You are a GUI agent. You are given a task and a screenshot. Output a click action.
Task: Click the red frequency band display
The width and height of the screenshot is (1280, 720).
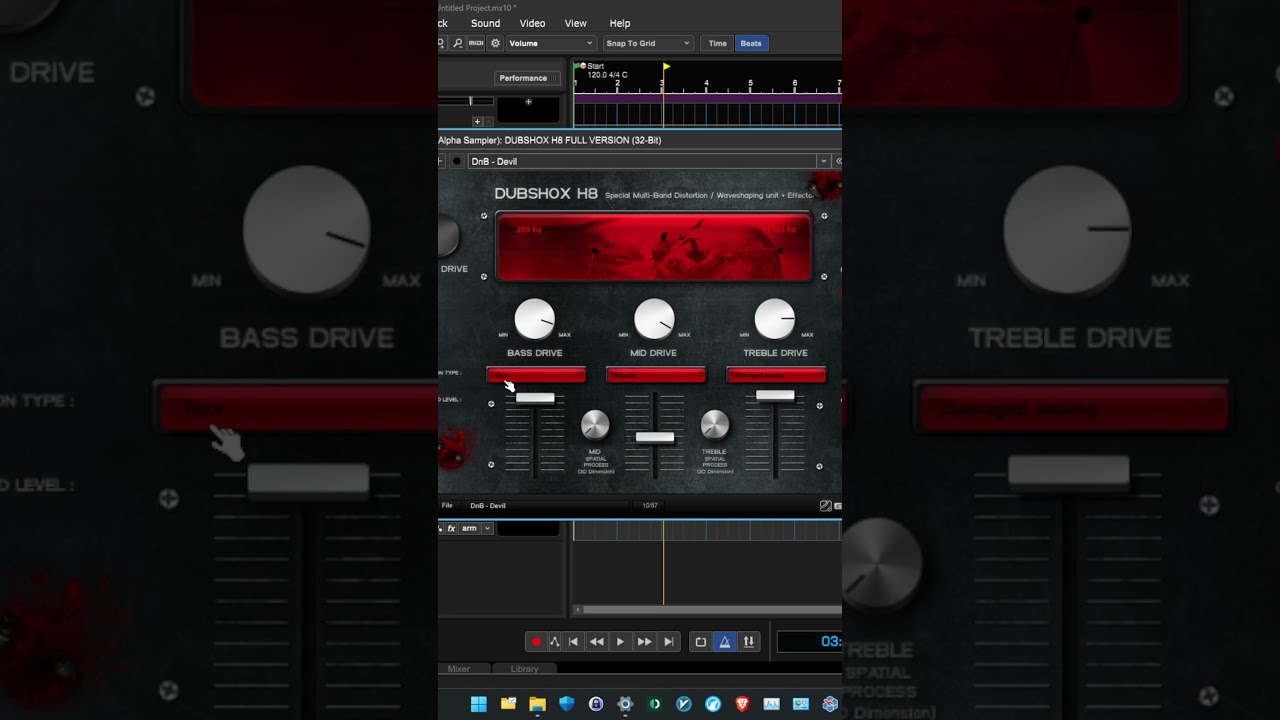[x=655, y=247]
